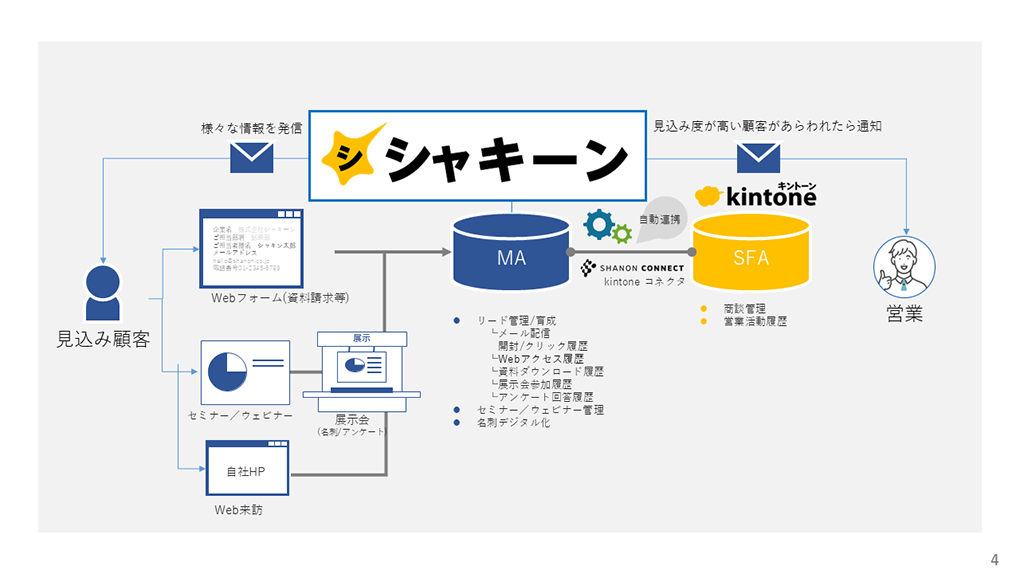Click the 展示 sign on booth
Screen dimensions: 1020x574
[x=362, y=338]
